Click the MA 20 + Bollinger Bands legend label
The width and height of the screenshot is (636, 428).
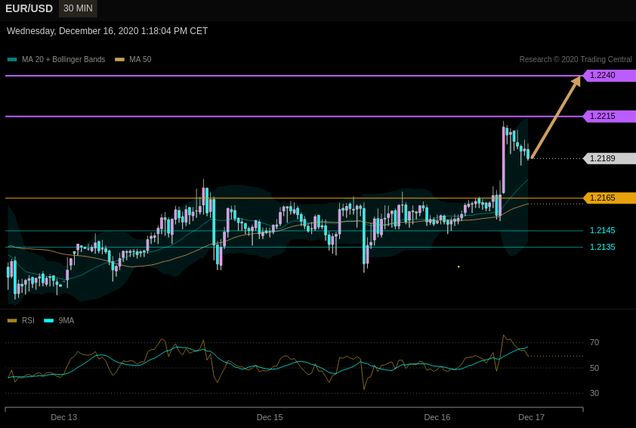[63, 59]
